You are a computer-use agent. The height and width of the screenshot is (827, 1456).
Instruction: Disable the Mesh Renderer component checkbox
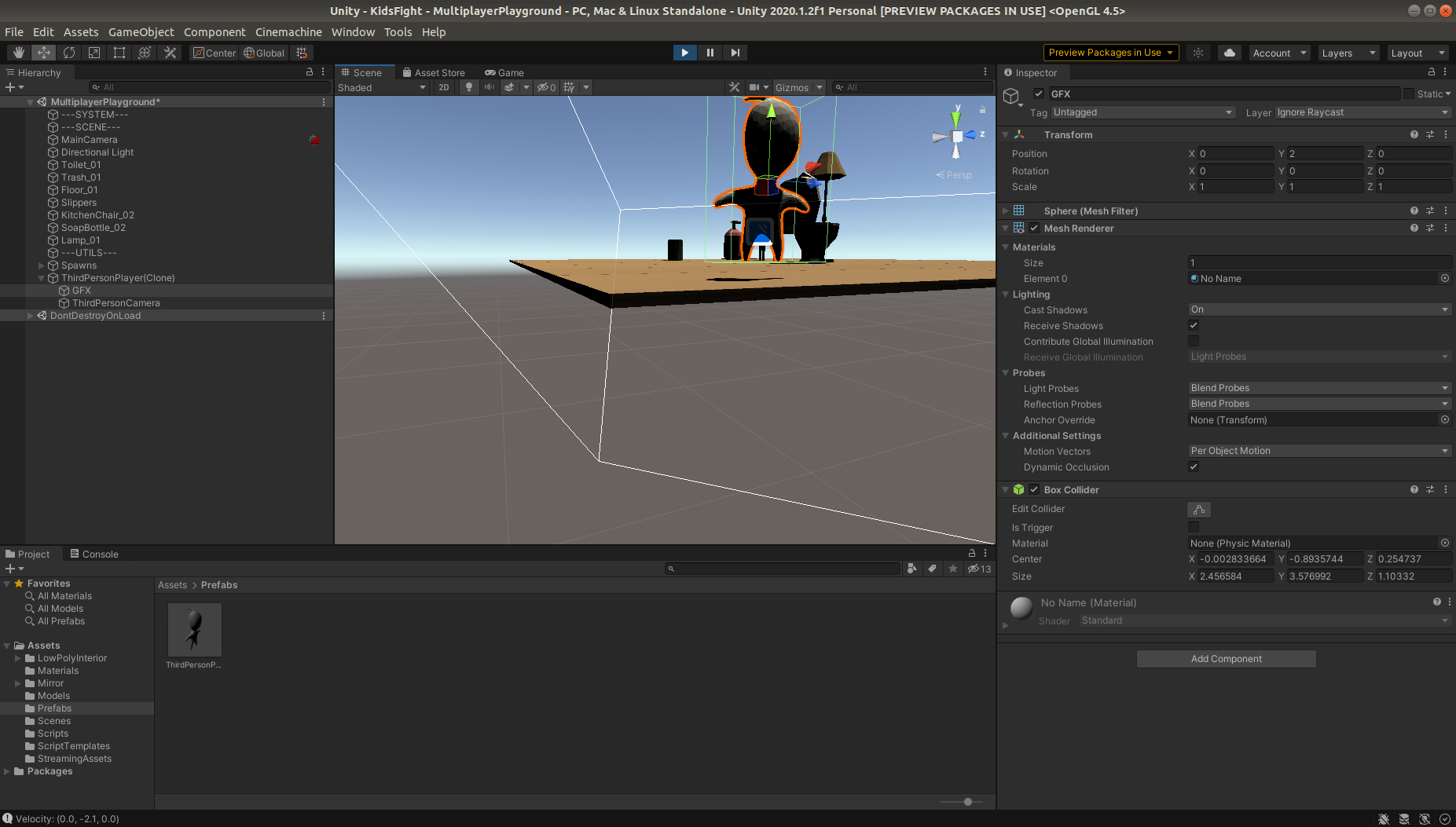1034,228
